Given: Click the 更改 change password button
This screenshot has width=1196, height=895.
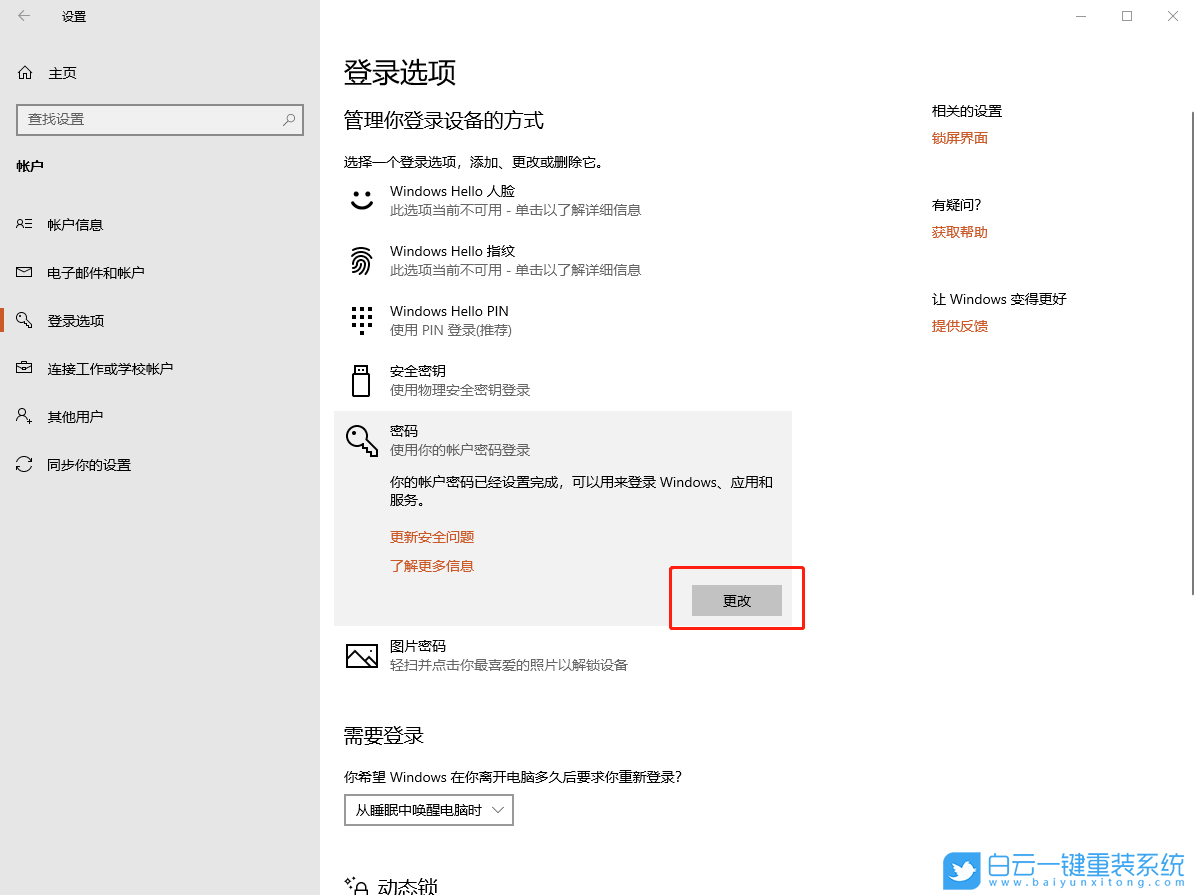Looking at the screenshot, I should (x=736, y=600).
